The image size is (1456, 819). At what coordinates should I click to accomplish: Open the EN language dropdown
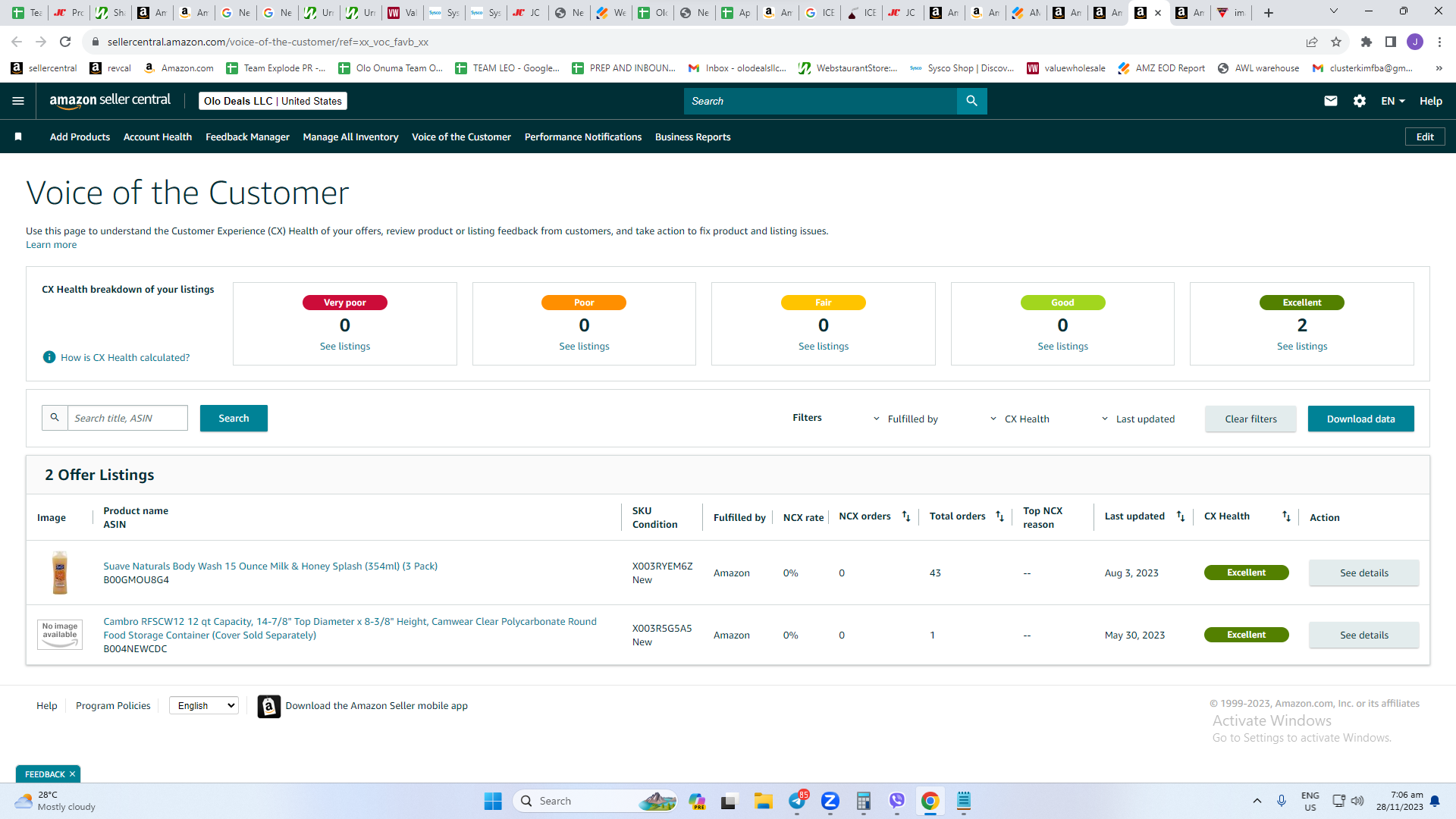[x=1393, y=101]
